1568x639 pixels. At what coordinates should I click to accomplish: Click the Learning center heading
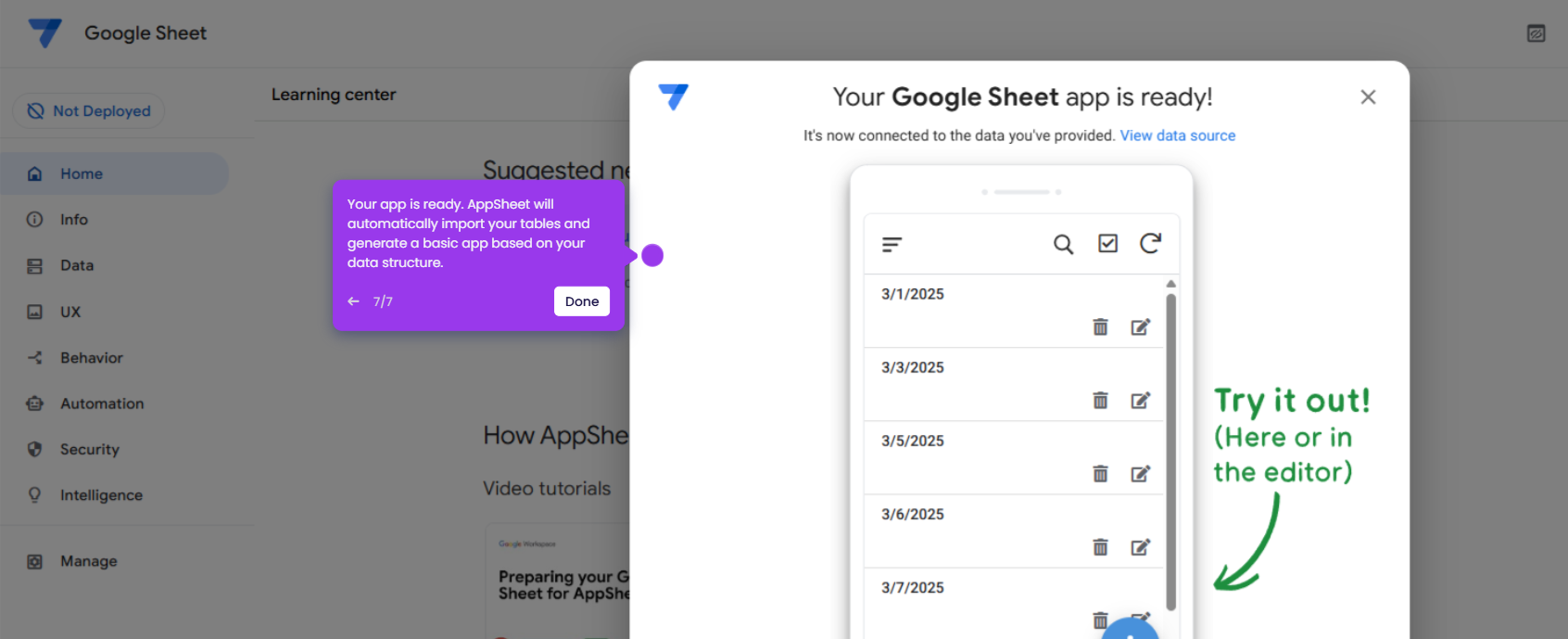334,95
